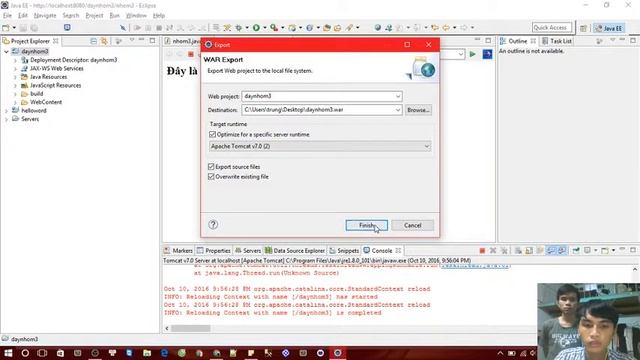Click the Quick Access field
Screen dimensions: 640x360
coord(551,28)
